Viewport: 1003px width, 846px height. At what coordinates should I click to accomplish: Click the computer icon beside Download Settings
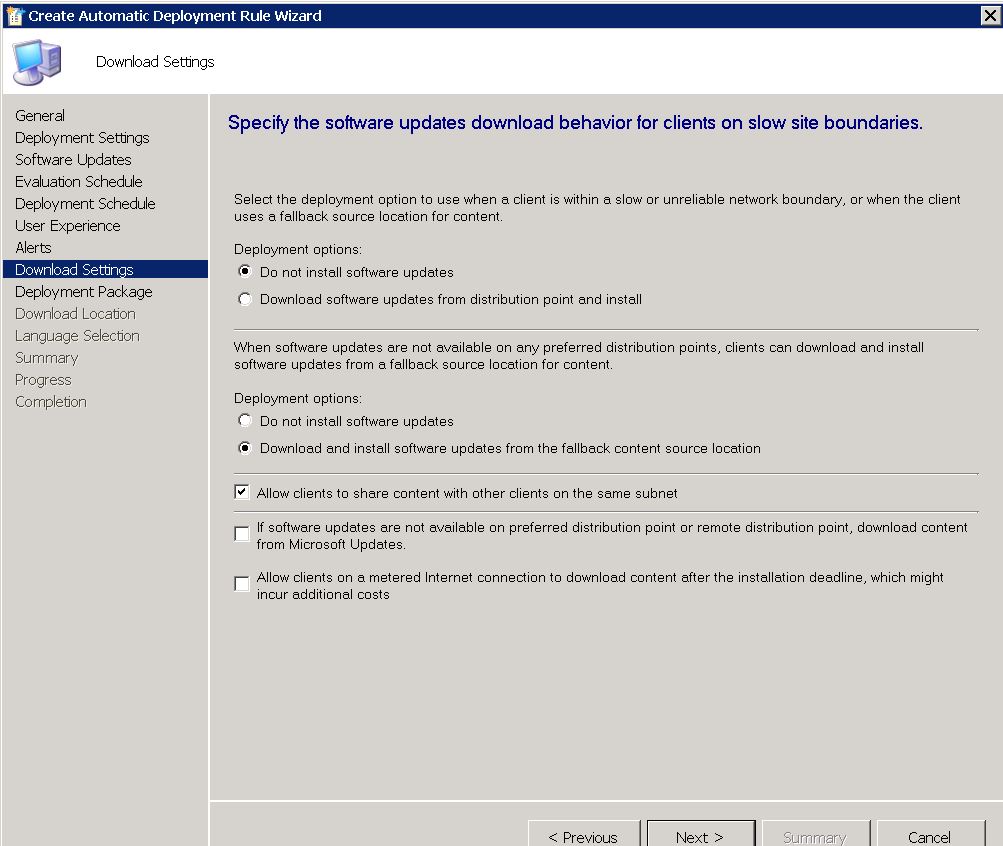tap(37, 62)
